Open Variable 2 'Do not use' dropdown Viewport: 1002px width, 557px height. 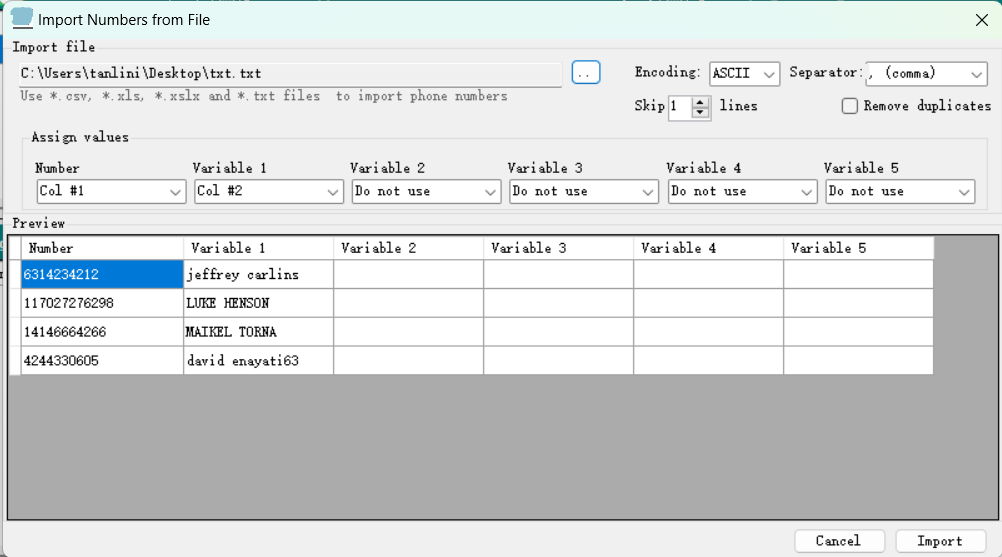pos(426,191)
